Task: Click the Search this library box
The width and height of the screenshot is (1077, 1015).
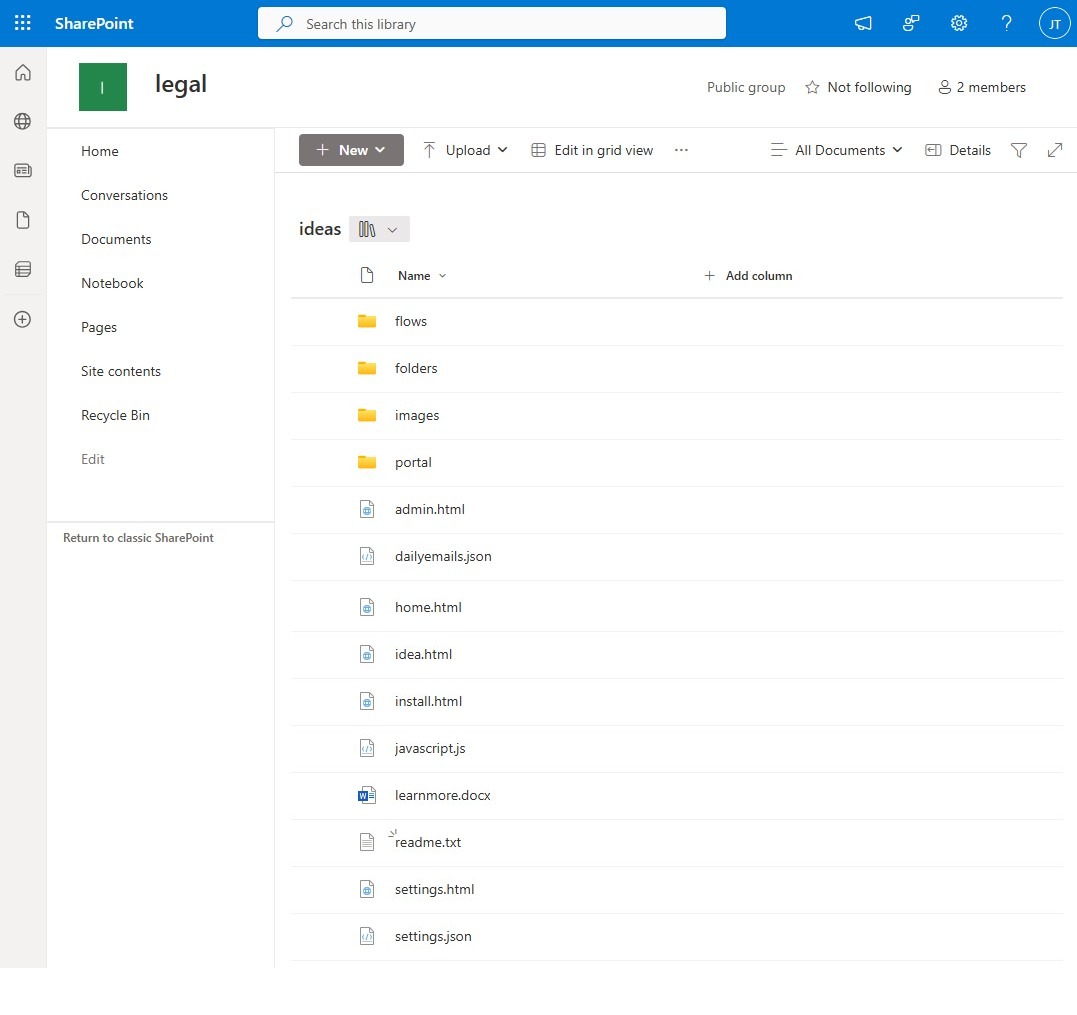Action: coord(491,24)
